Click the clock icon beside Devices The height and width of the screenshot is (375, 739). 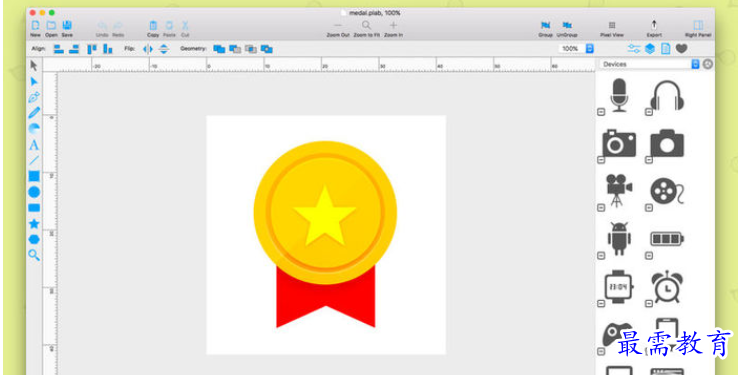point(708,64)
